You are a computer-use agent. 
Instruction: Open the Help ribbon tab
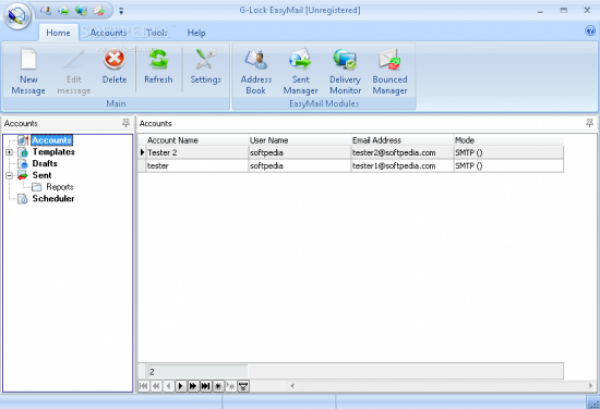tap(196, 33)
